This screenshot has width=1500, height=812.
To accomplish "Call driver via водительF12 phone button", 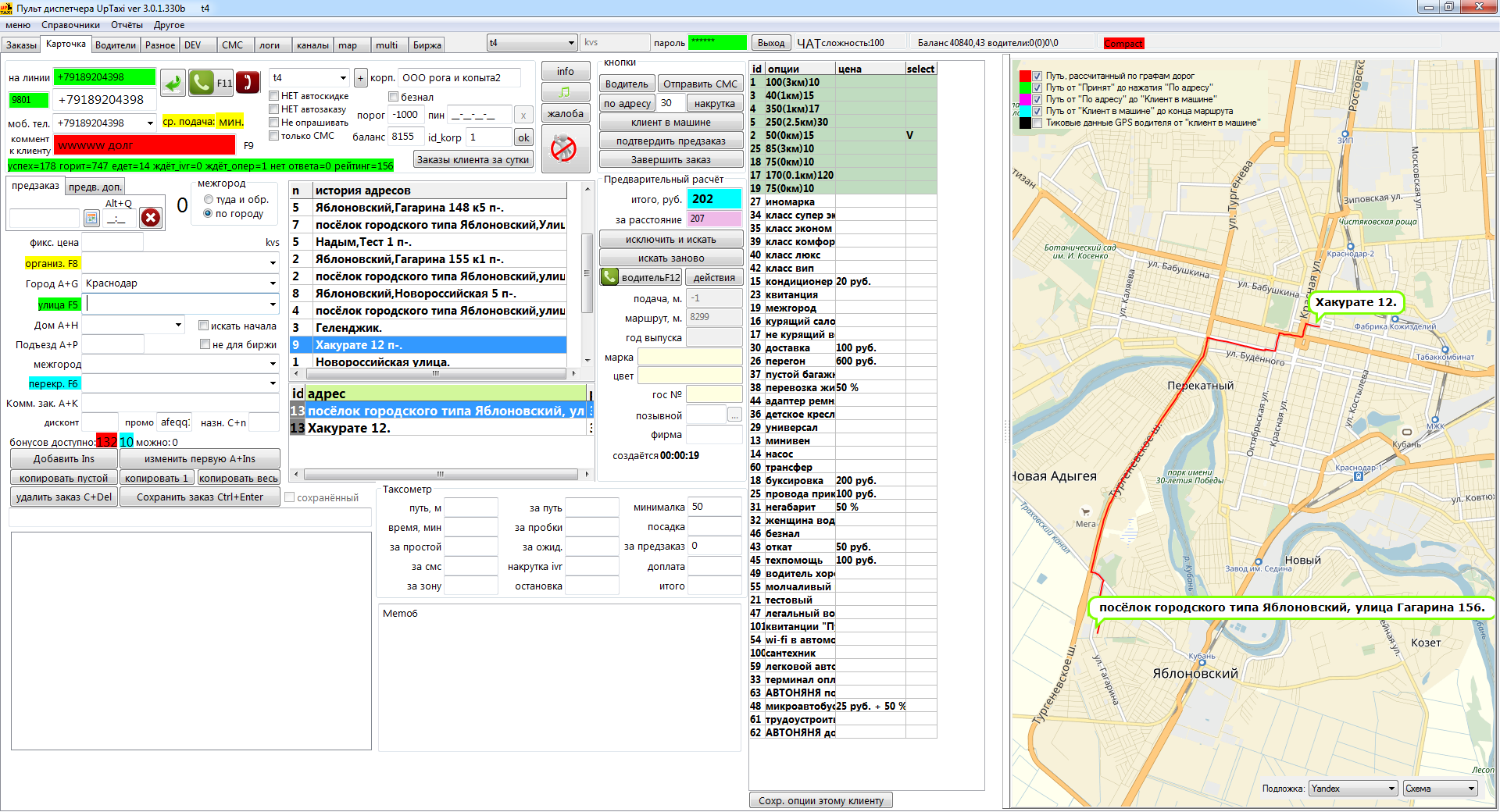I will click(x=641, y=277).
